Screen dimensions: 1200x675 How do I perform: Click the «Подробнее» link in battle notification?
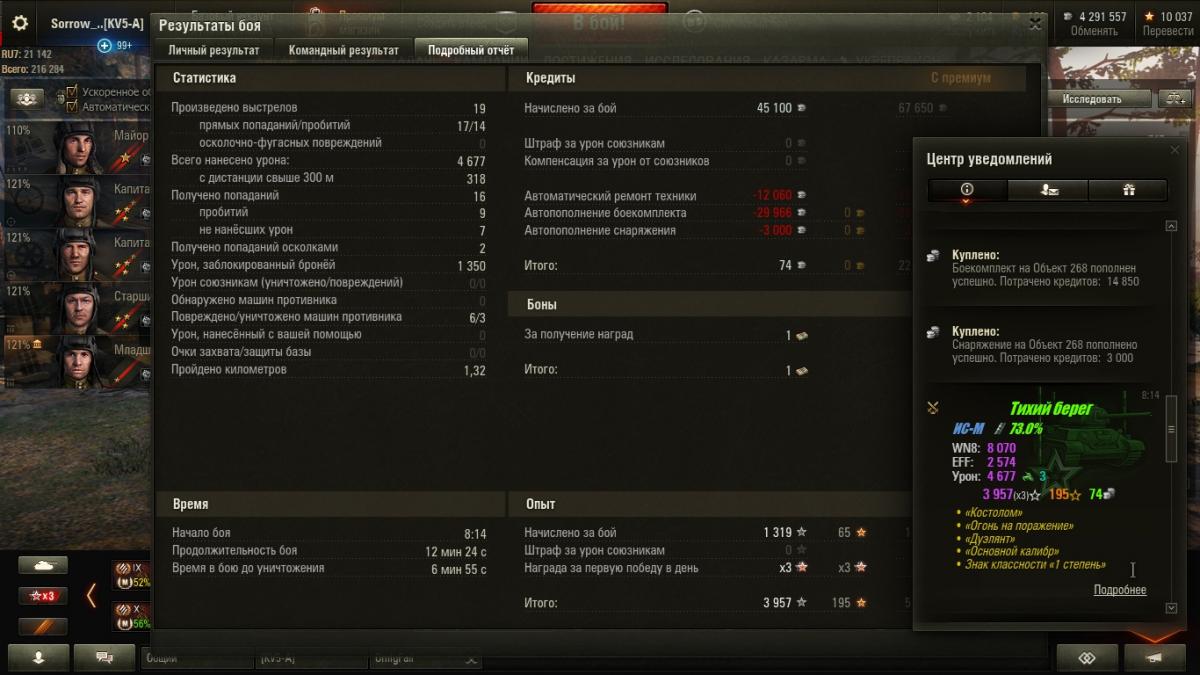tap(1120, 590)
